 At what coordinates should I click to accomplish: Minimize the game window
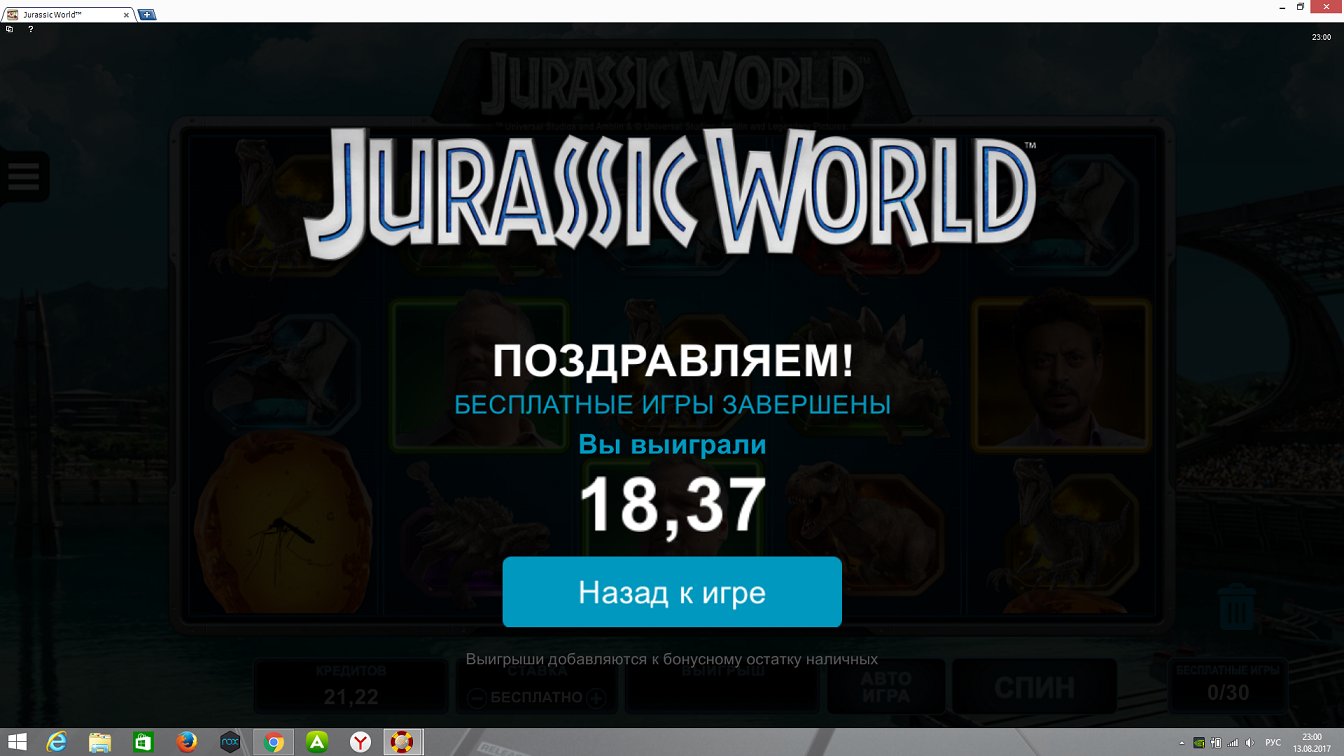(x=1281, y=8)
